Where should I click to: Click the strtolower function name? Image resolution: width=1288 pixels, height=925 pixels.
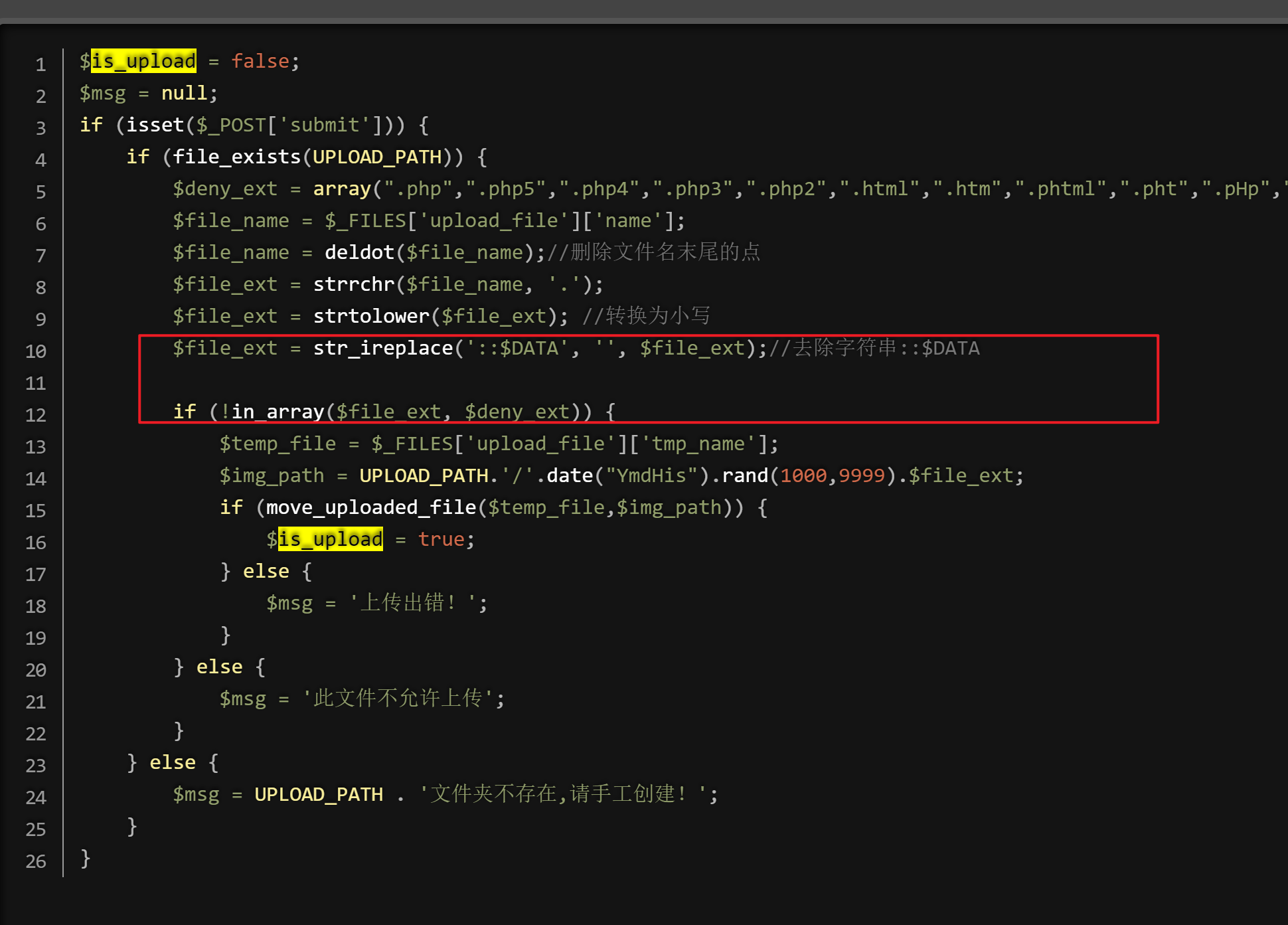(371, 316)
